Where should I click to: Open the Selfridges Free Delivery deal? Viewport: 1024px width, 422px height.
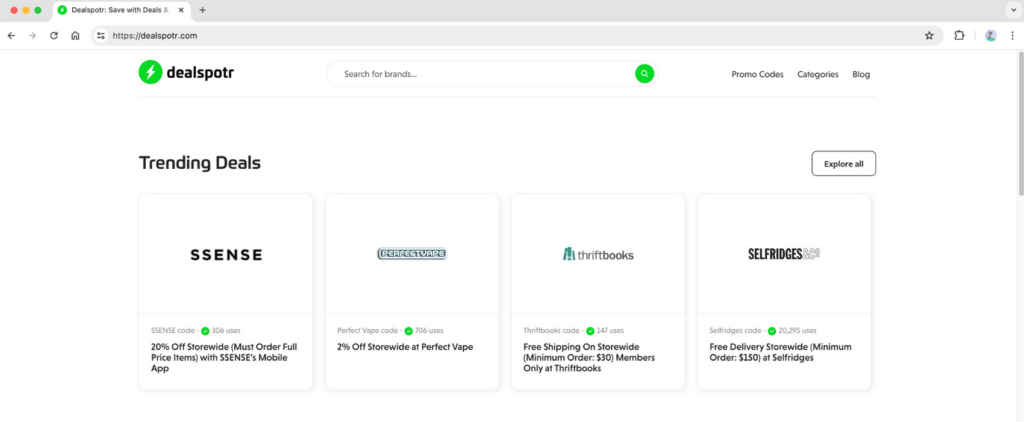780,352
